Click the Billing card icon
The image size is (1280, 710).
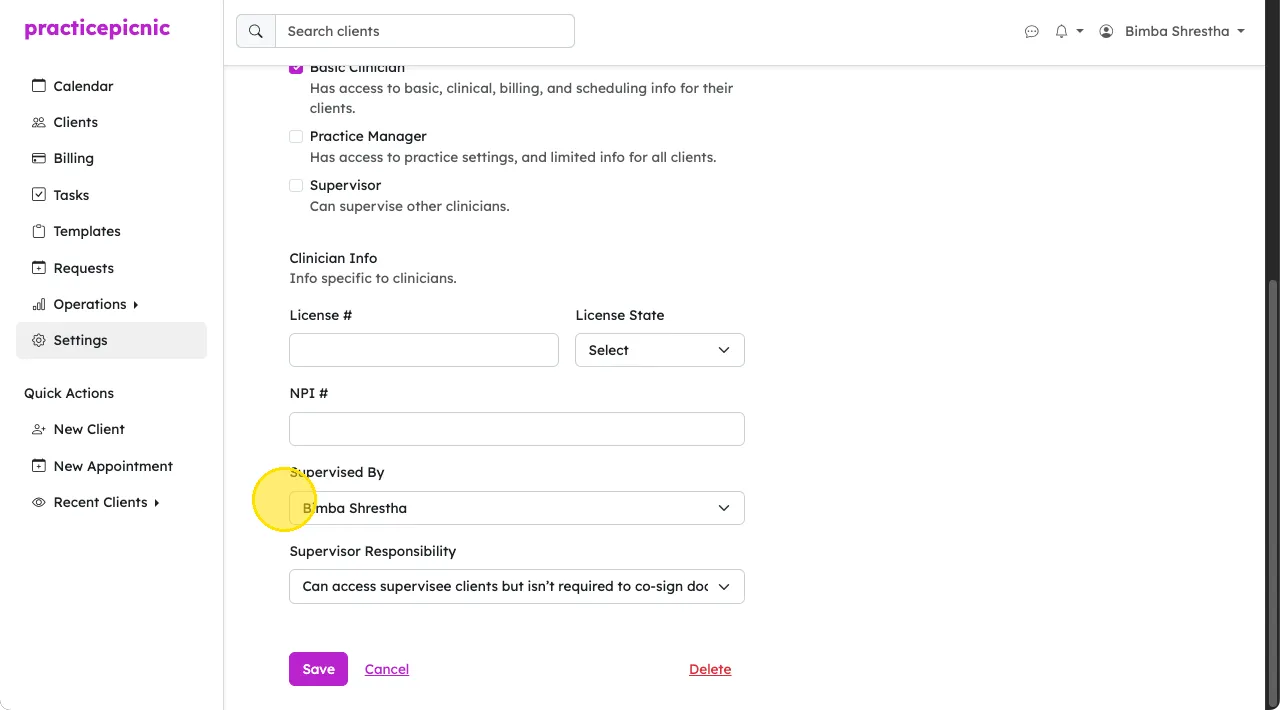click(39, 158)
